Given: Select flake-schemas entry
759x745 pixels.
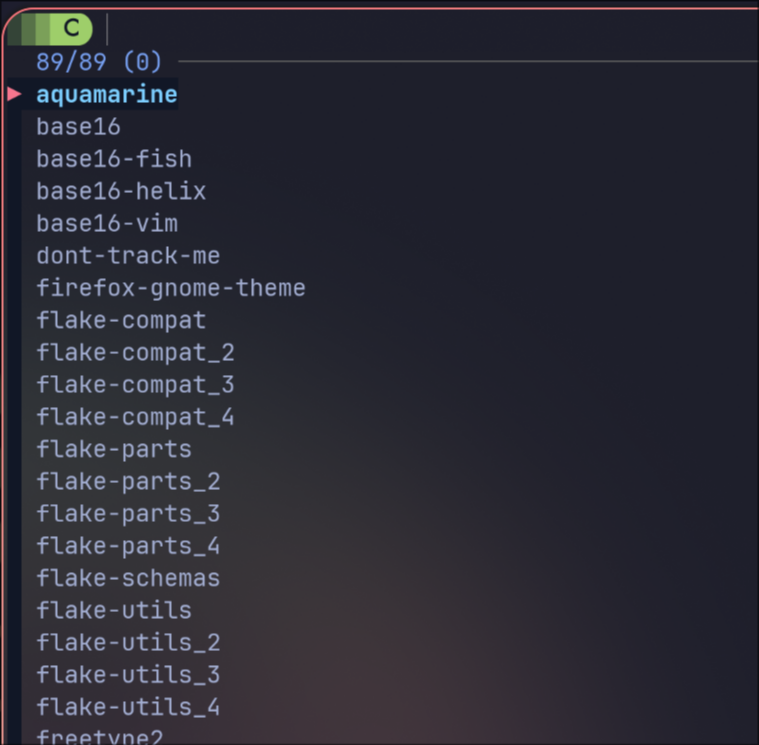Looking at the screenshot, I should tap(128, 578).
